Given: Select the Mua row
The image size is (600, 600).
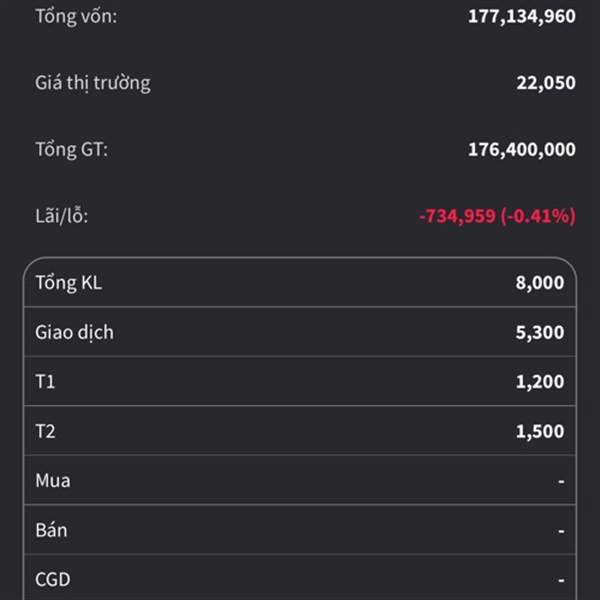Looking at the screenshot, I should coord(300,480).
